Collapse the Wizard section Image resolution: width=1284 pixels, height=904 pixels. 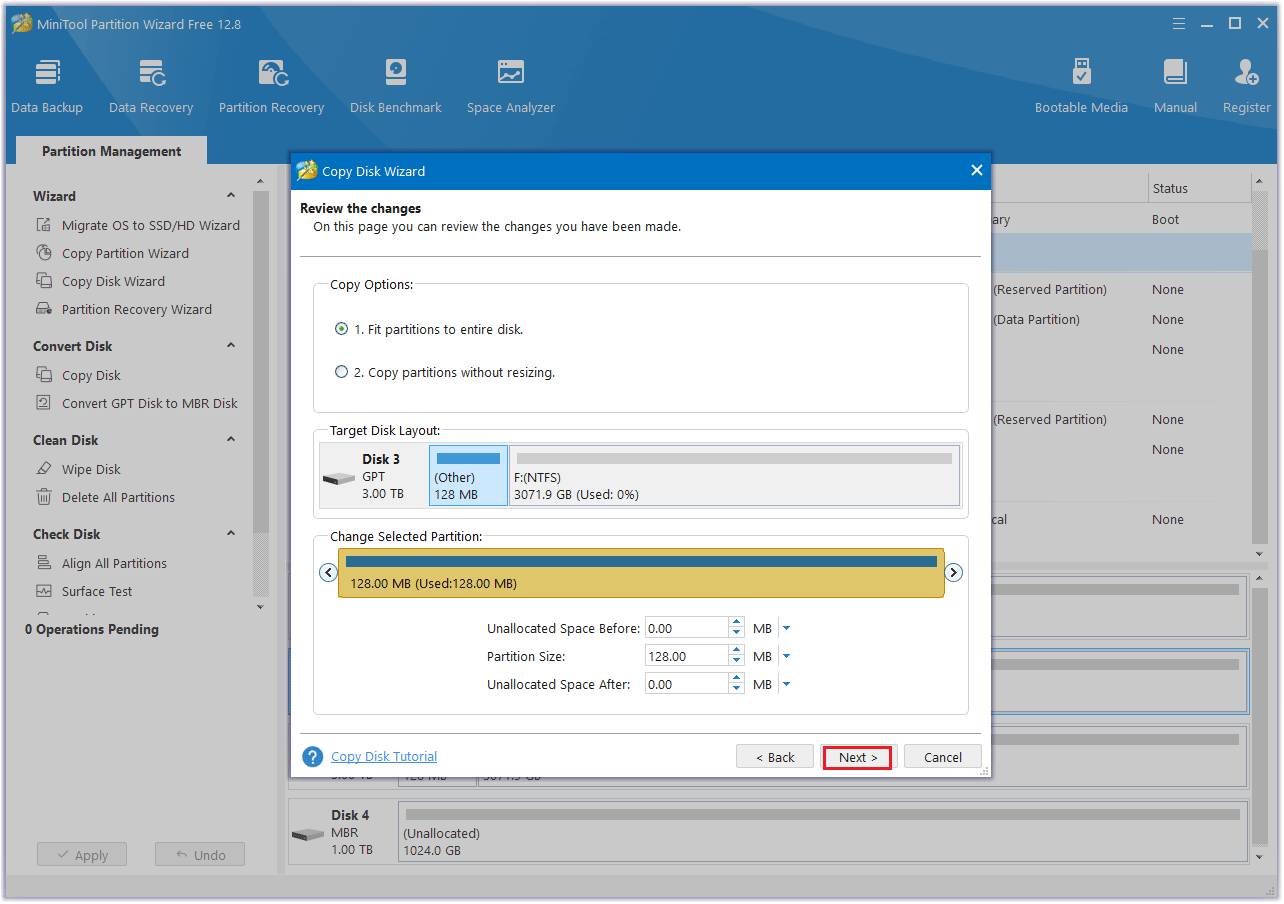point(231,196)
